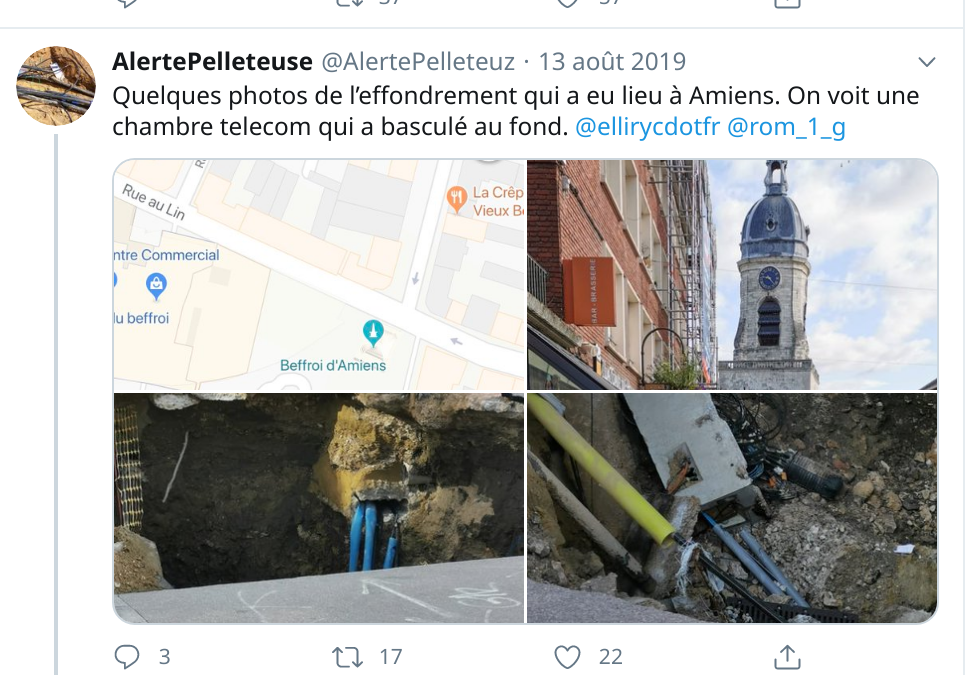Open the share tweet icon
This screenshot has width=971, height=675.
click(787, 656)
